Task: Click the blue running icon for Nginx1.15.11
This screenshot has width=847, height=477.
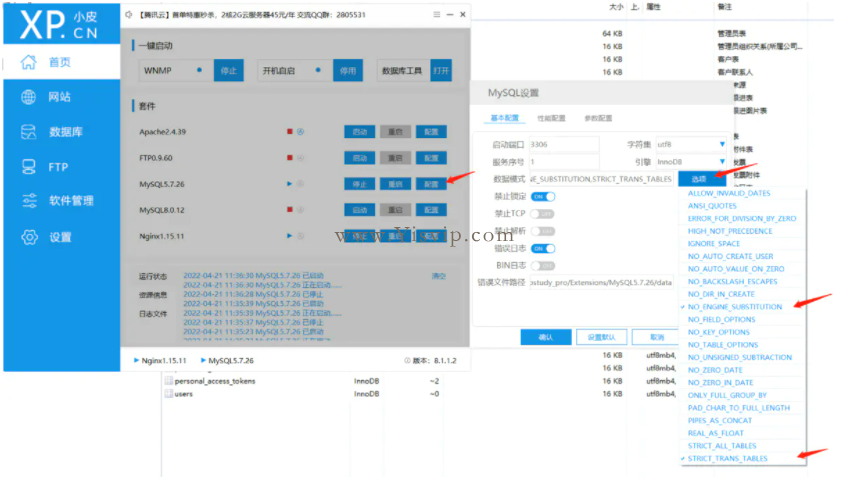Action: pyautogui.click(x=290, y=236)
